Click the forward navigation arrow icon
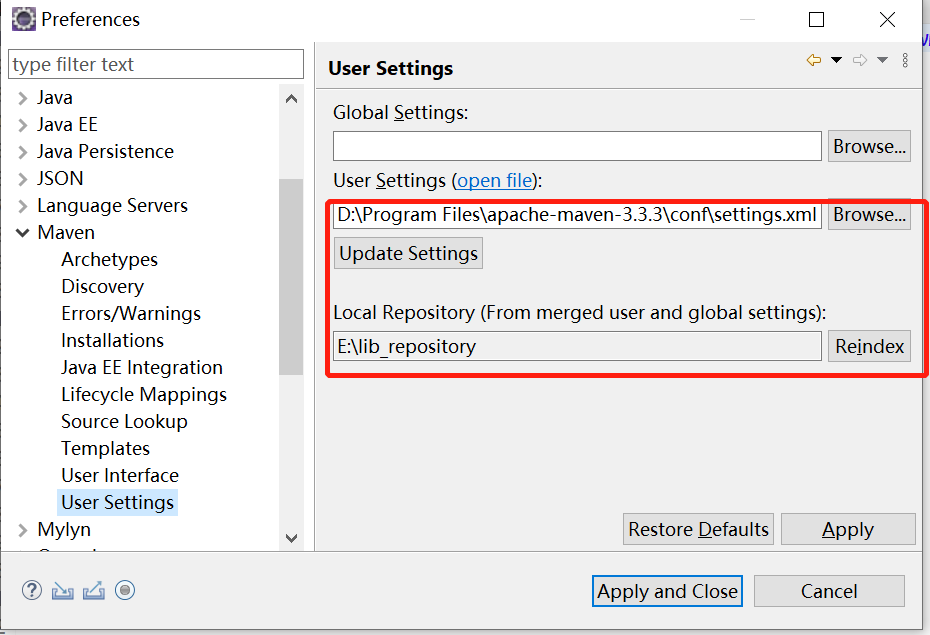Image resolution: width=930 pixels, height=635 pixels. [x=859, y=61]
